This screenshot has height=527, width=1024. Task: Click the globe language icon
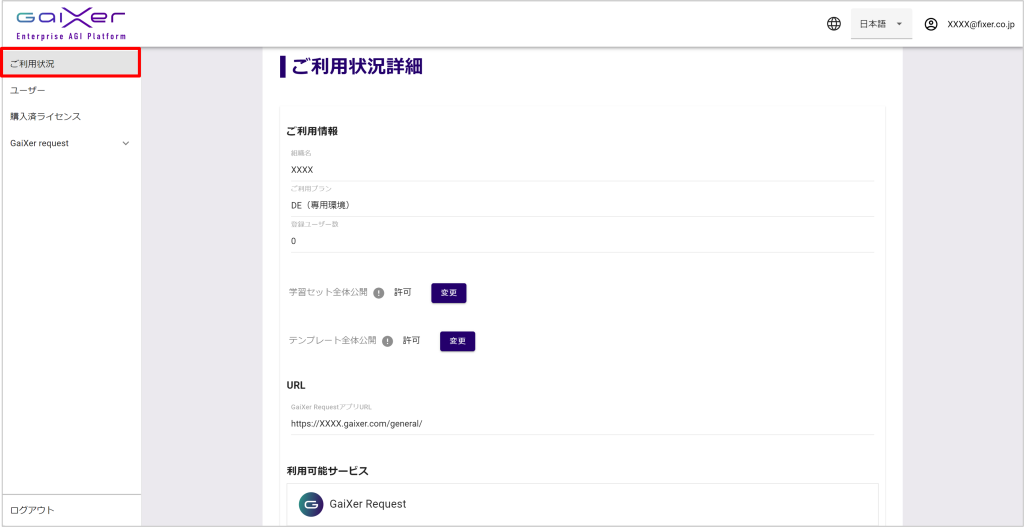click(834, 24)
